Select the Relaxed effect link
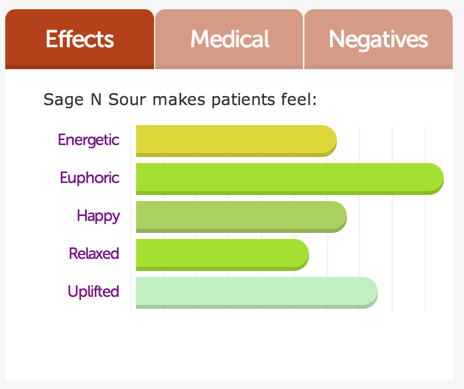This screenshot has width=464, height=389. [x=94, y=254]
